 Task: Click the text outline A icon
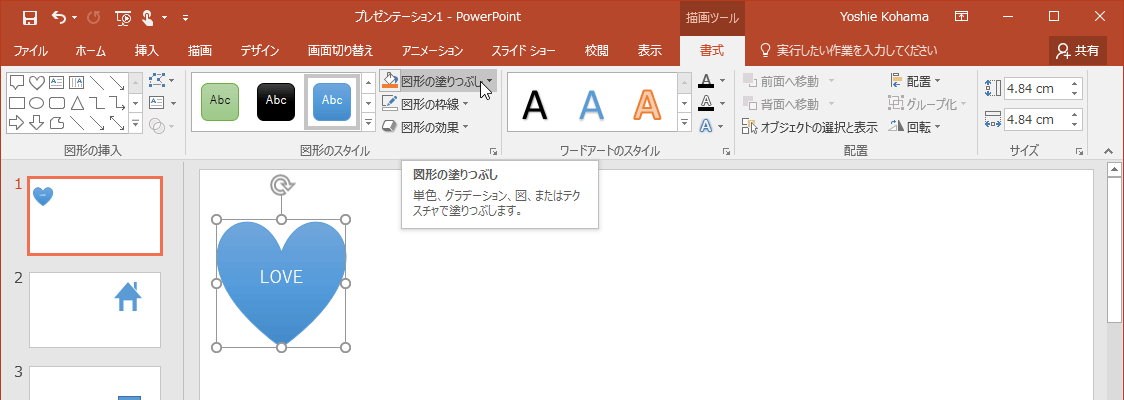[706, 103]
